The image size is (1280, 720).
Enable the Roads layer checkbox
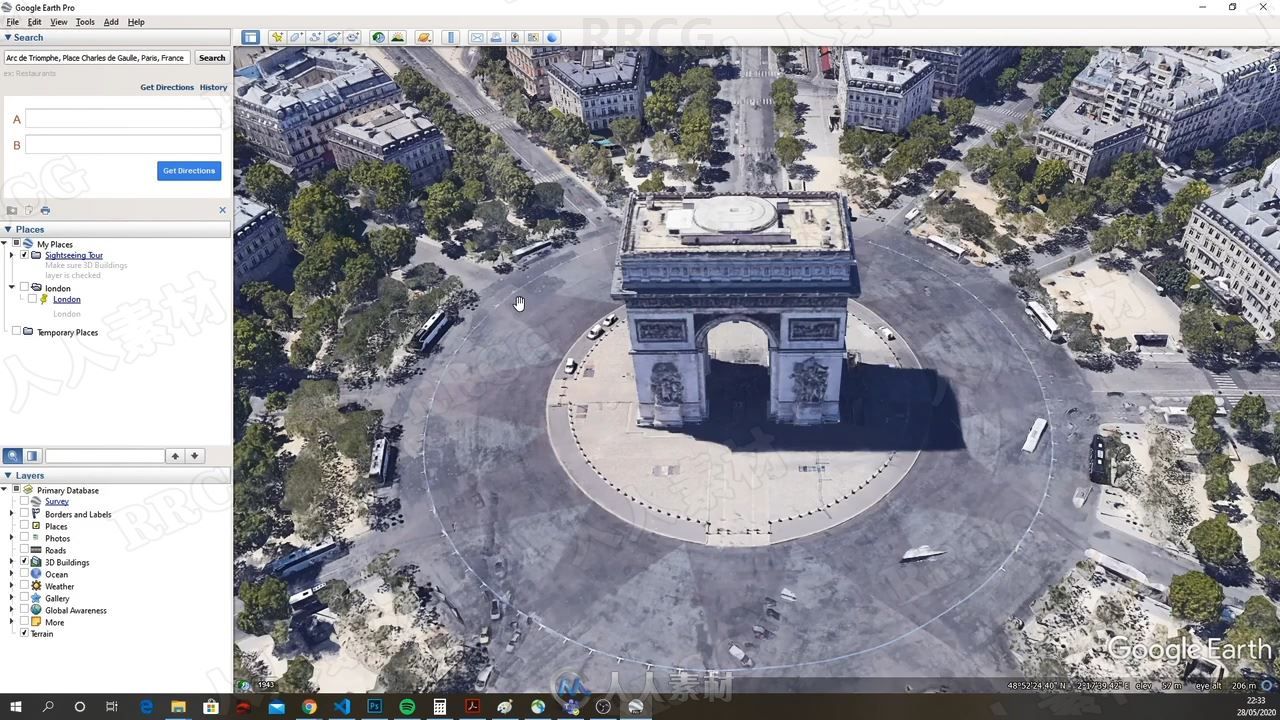[x=24, y=550]
